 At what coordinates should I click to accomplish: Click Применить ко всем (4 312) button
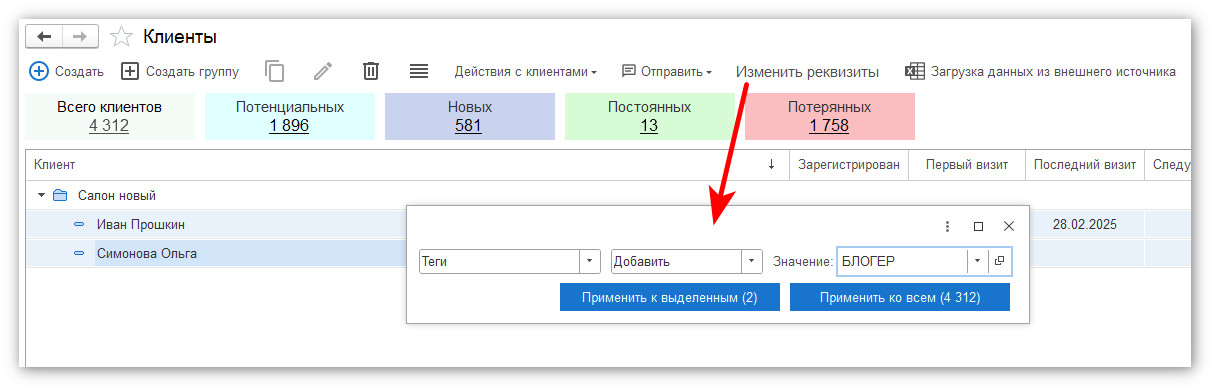click(x=900, y=297)
